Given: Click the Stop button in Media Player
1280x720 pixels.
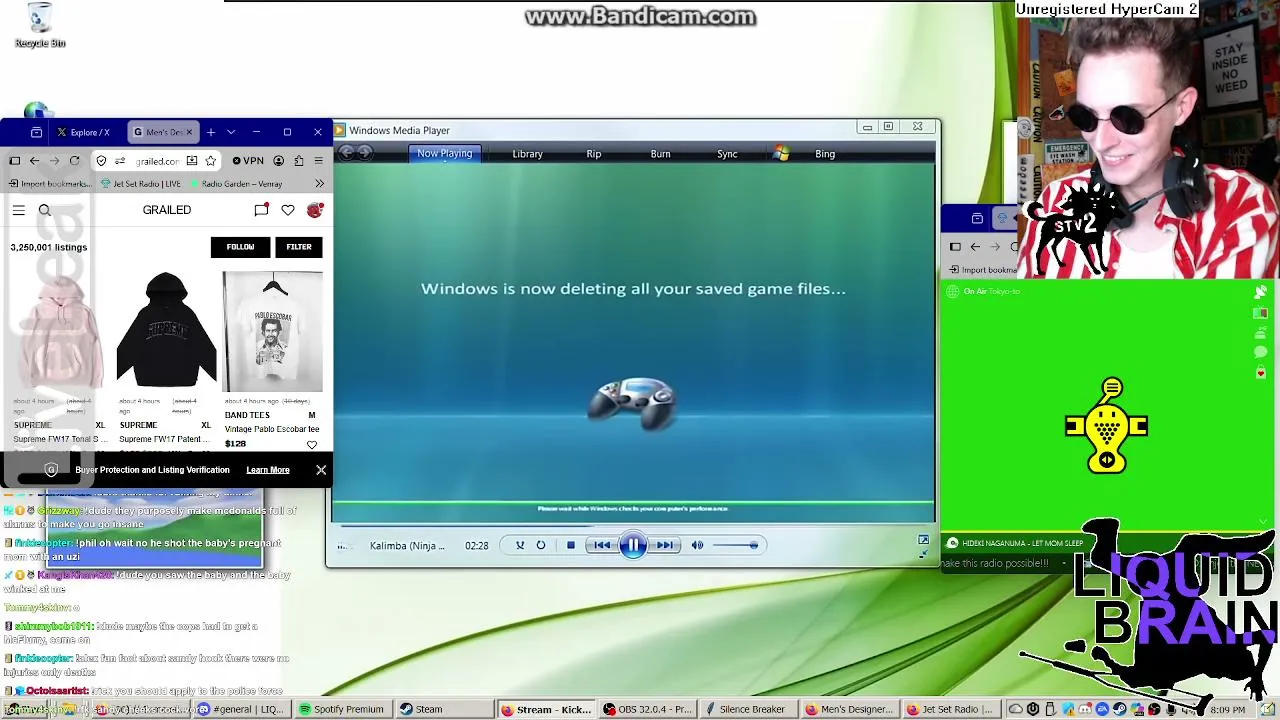Looking at the screenshot, I should pos(570,545).
